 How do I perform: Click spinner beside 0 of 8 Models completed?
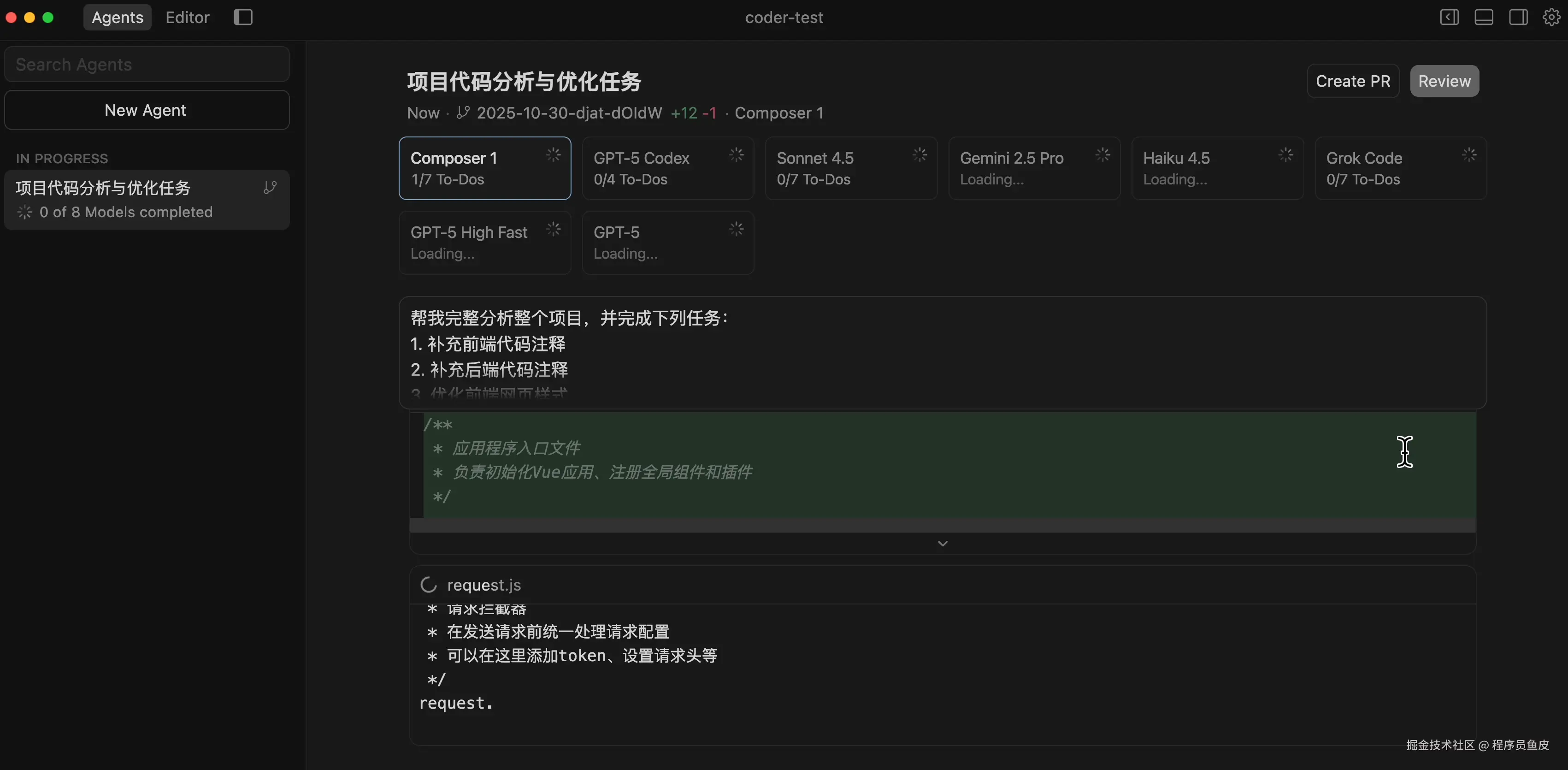(x=24, y=212)
